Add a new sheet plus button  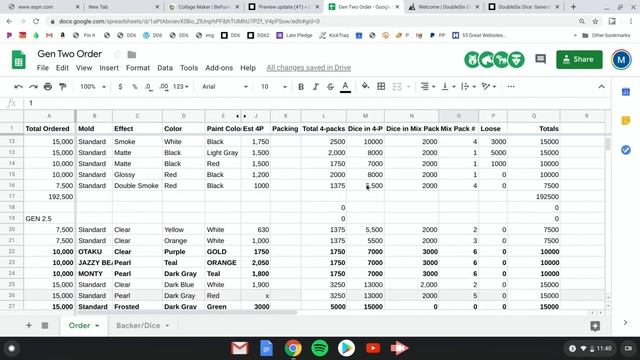click(29, 325)
